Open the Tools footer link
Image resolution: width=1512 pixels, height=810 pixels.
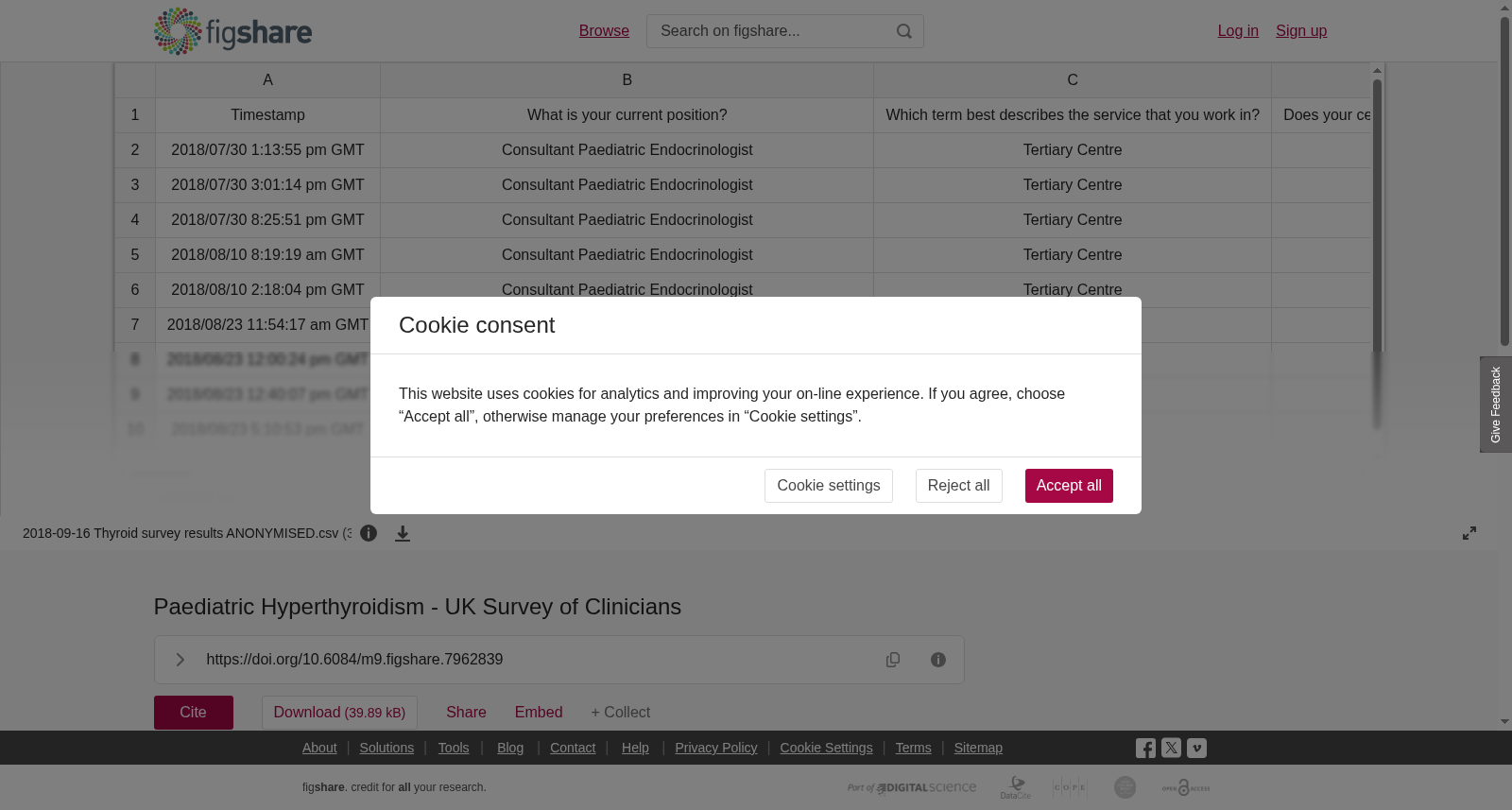(454, 748)
